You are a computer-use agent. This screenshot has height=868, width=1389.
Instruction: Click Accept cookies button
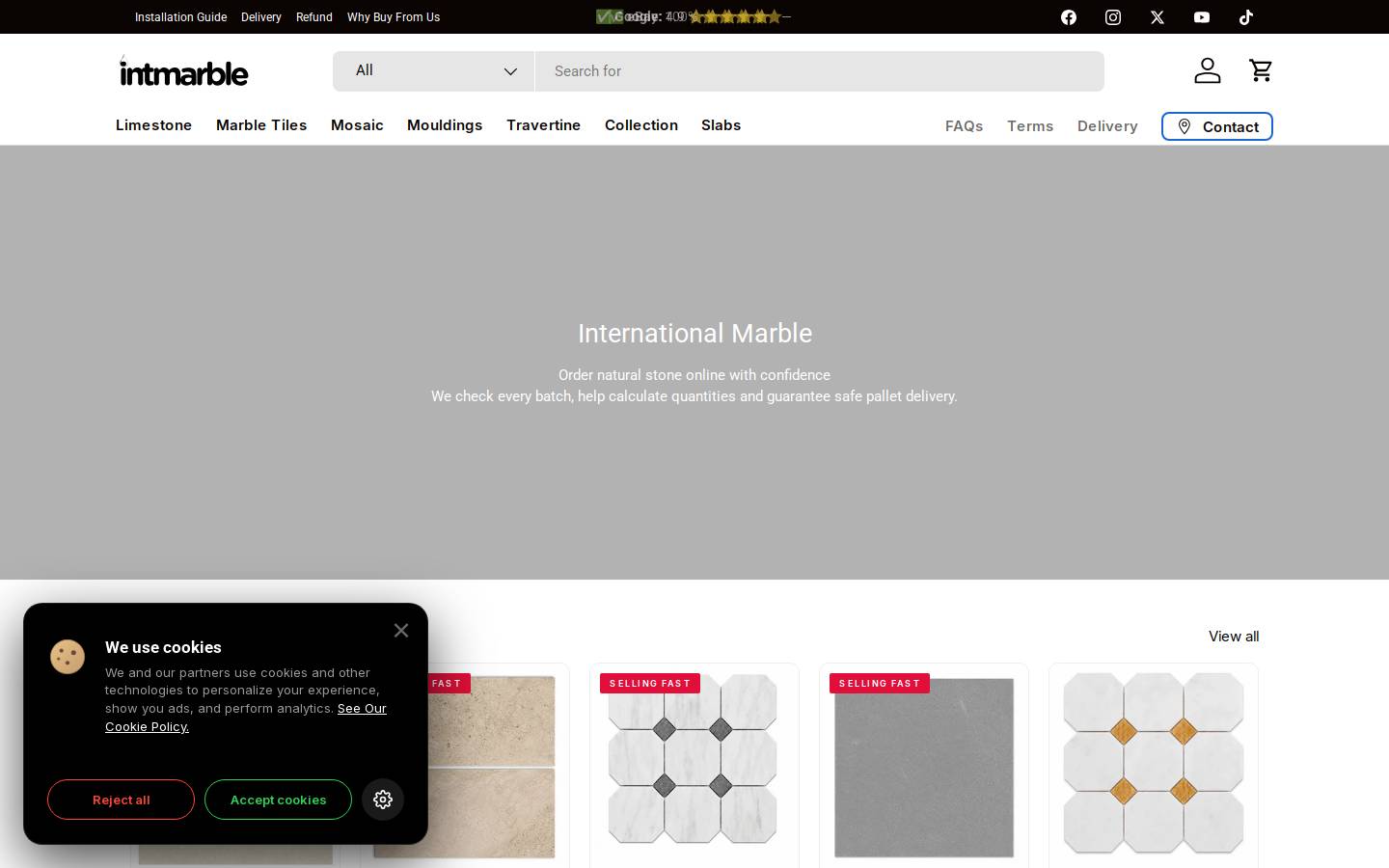coord(278,800)
